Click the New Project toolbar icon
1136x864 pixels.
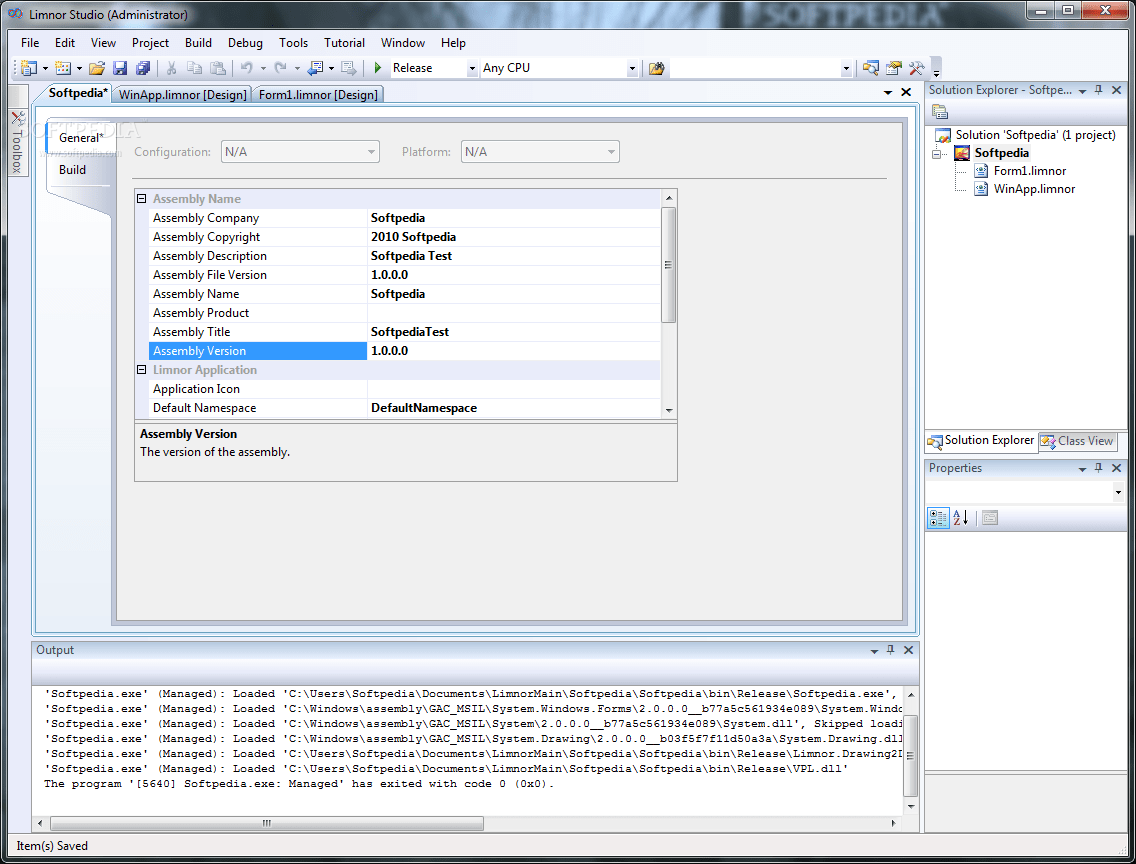point(28,68)
